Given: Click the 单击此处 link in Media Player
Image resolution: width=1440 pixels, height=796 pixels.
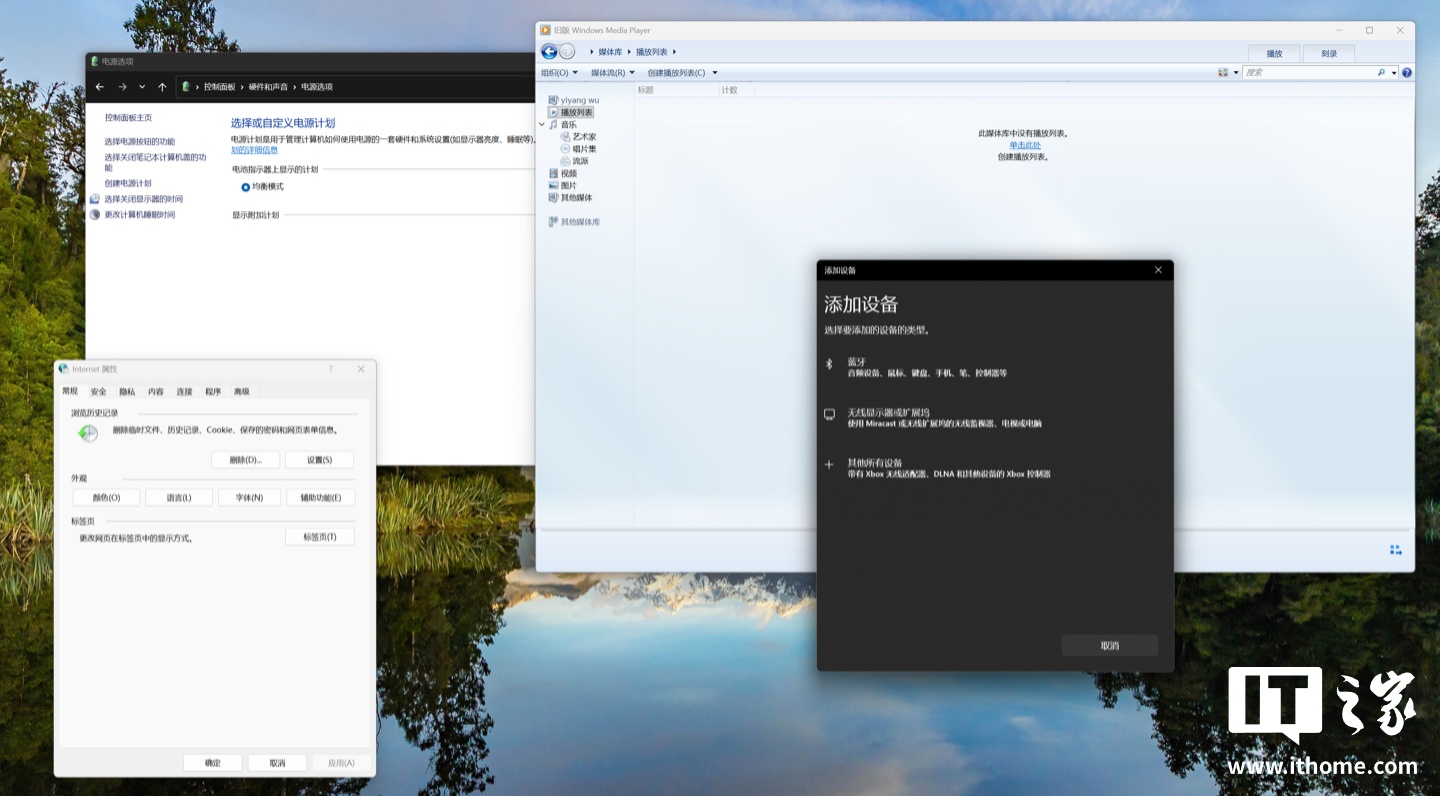Looking at the screenshot, I should pos(1025,145).
